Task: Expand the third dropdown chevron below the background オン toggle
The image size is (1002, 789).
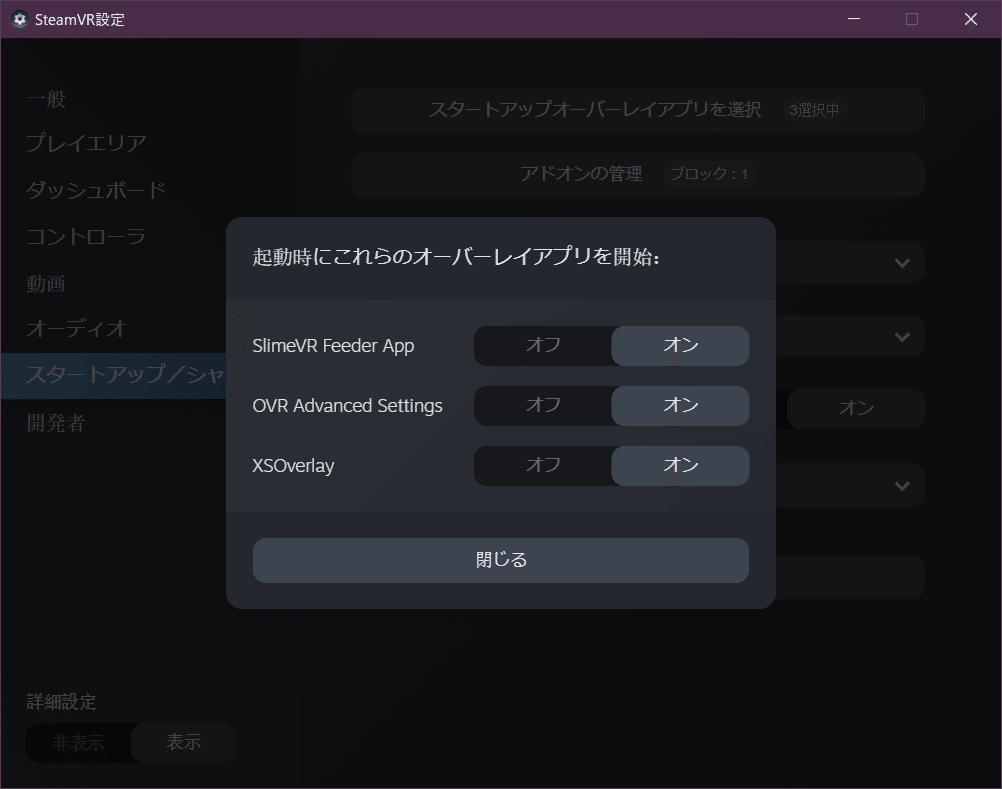Action: tap(902, 486)
